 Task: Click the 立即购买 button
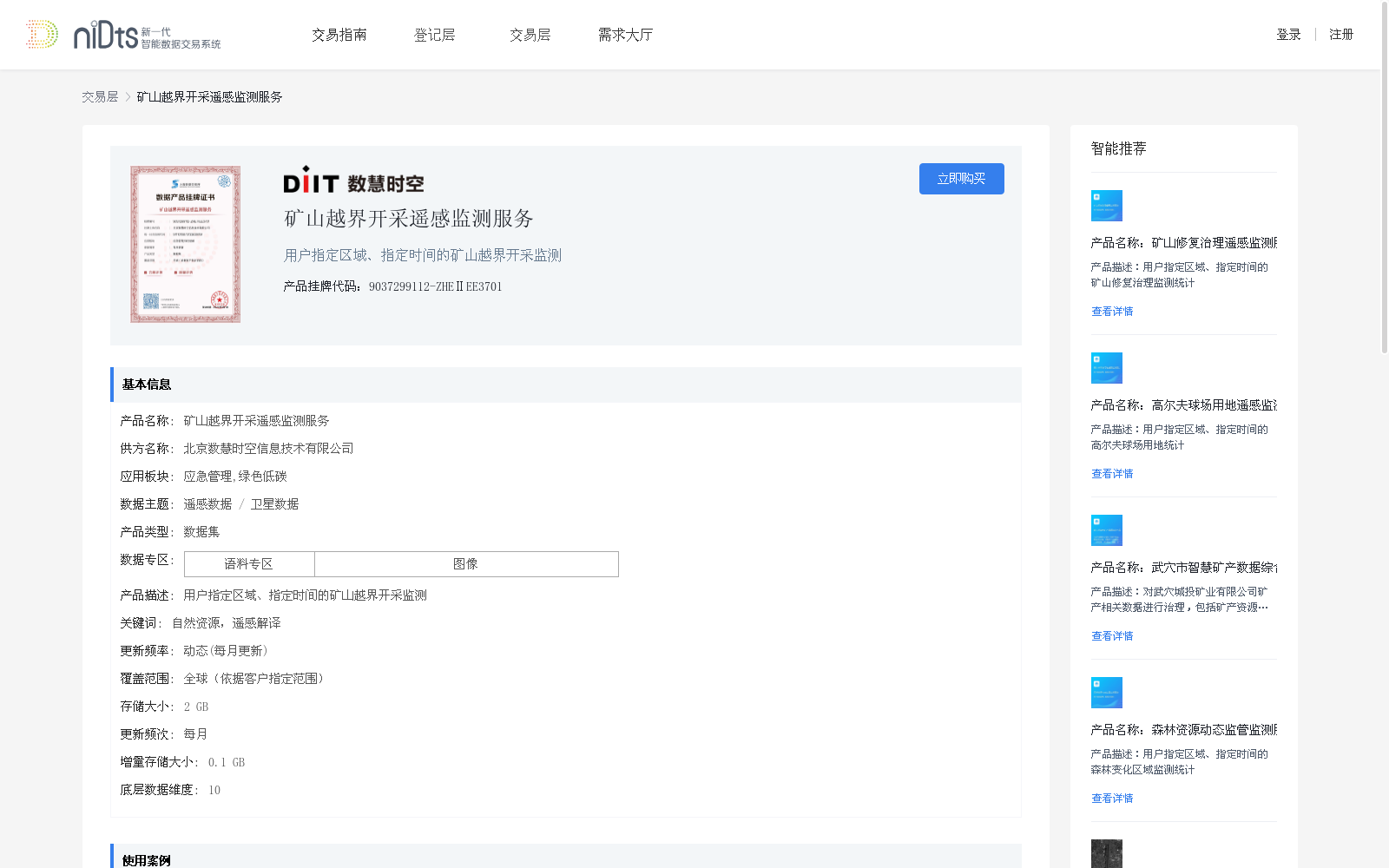tap(962, 179)
